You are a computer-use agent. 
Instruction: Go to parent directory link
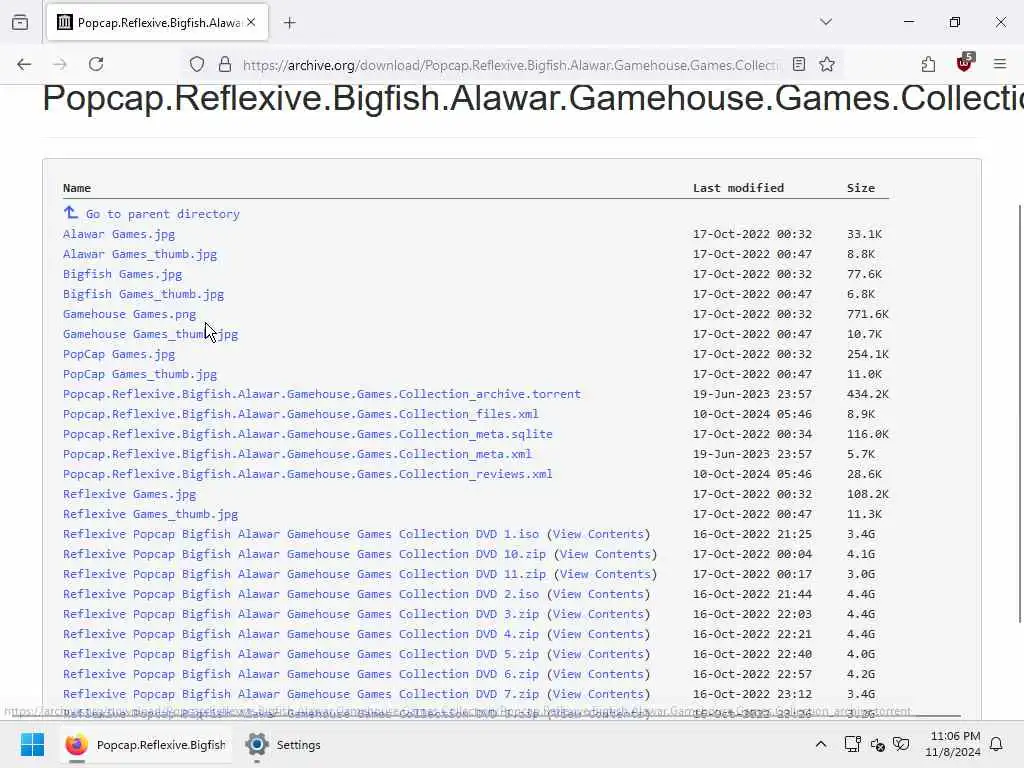(x=163, y=214)
